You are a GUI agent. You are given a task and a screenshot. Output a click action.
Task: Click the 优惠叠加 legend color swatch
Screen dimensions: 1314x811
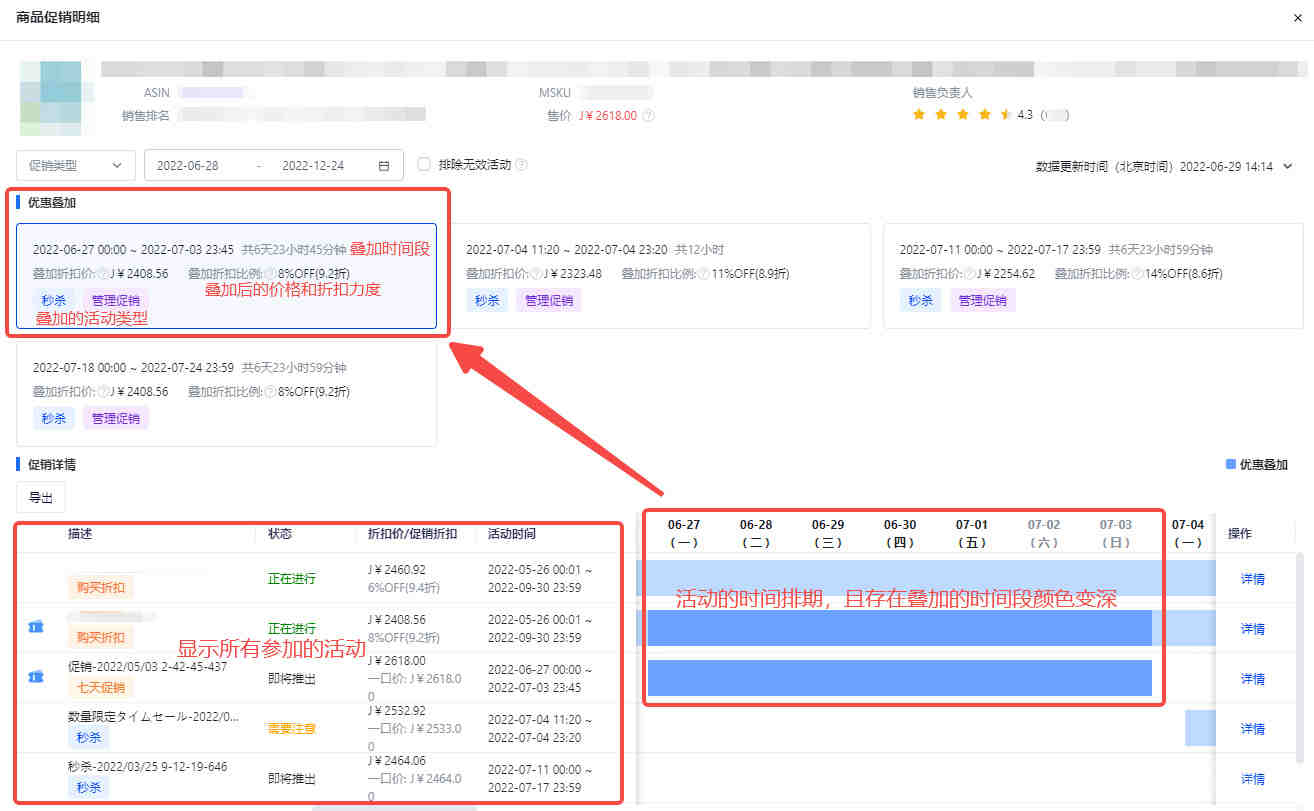point(1231,465)
